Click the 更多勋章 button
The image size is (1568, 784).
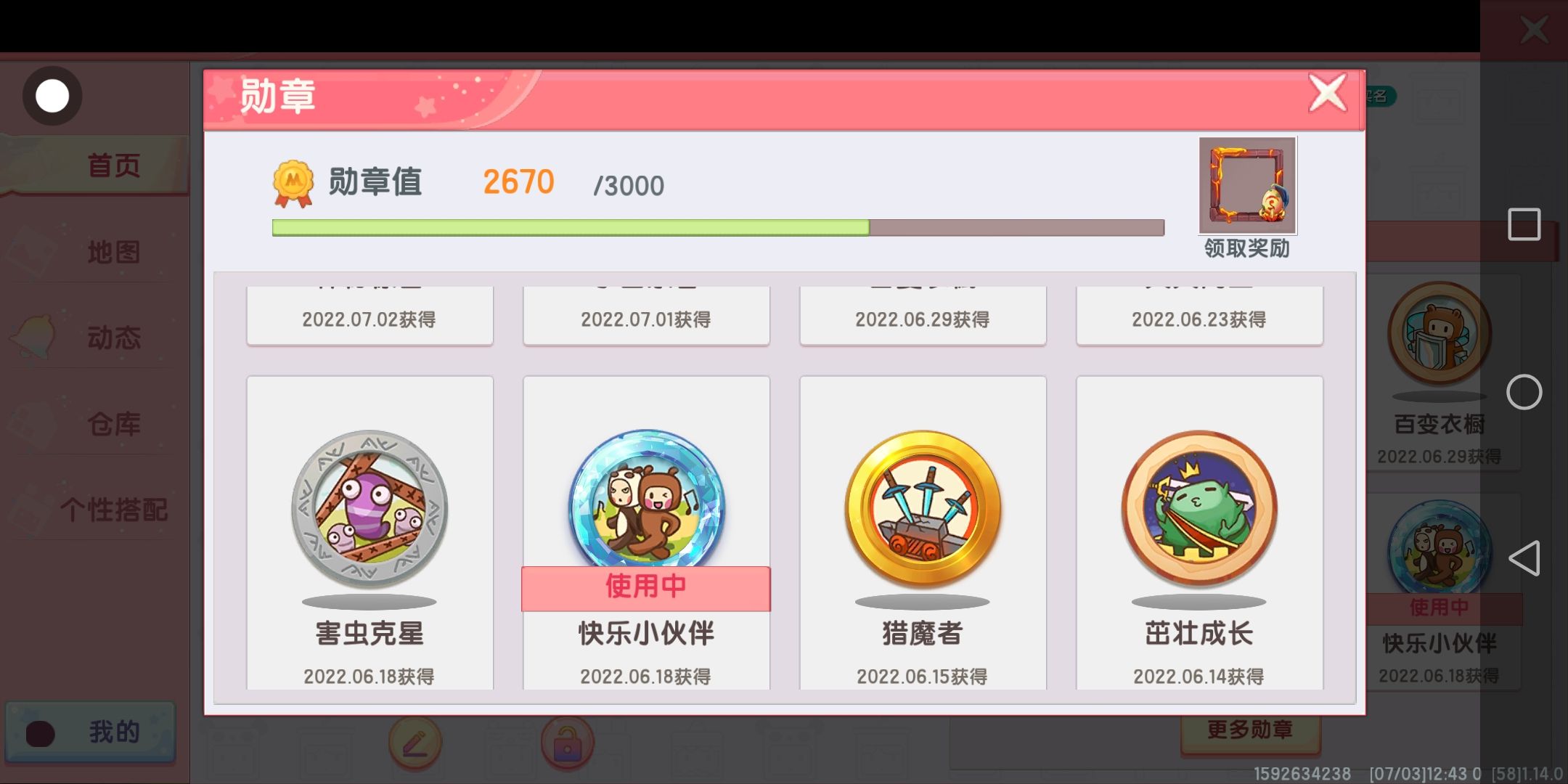(1250, 730)
